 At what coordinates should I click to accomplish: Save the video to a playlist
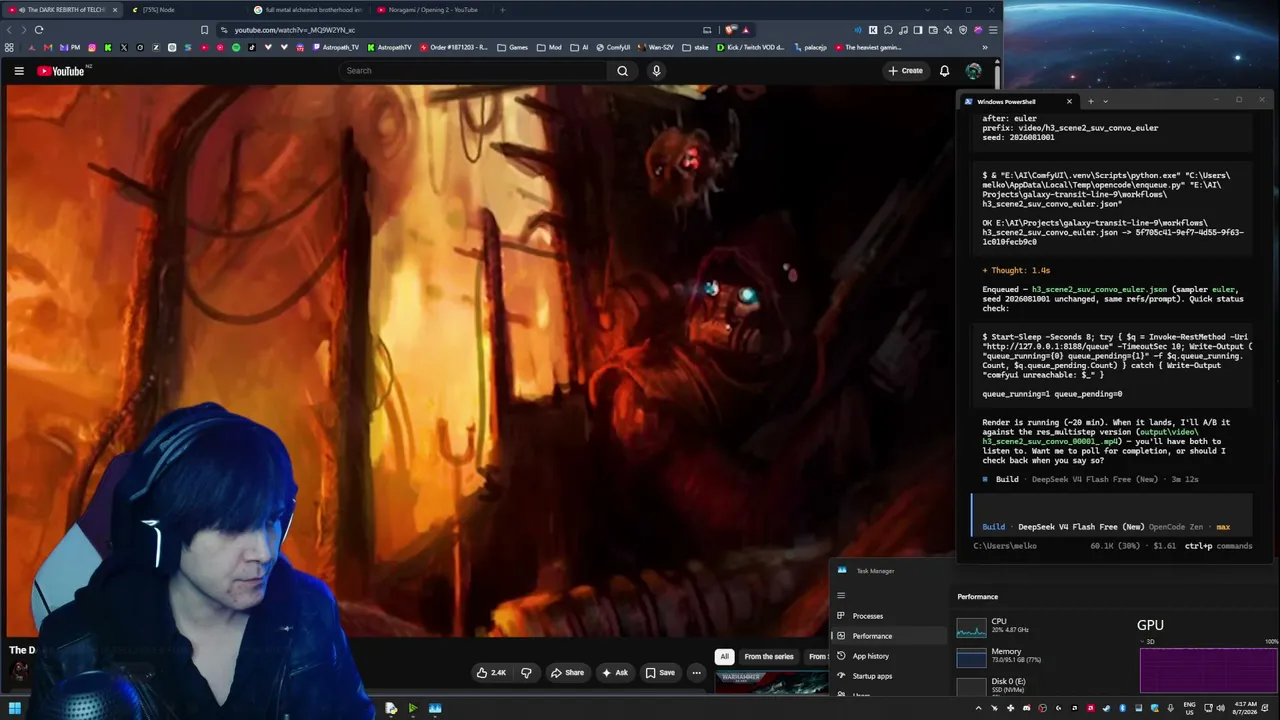pyautogui.click(x=660, y=673)
